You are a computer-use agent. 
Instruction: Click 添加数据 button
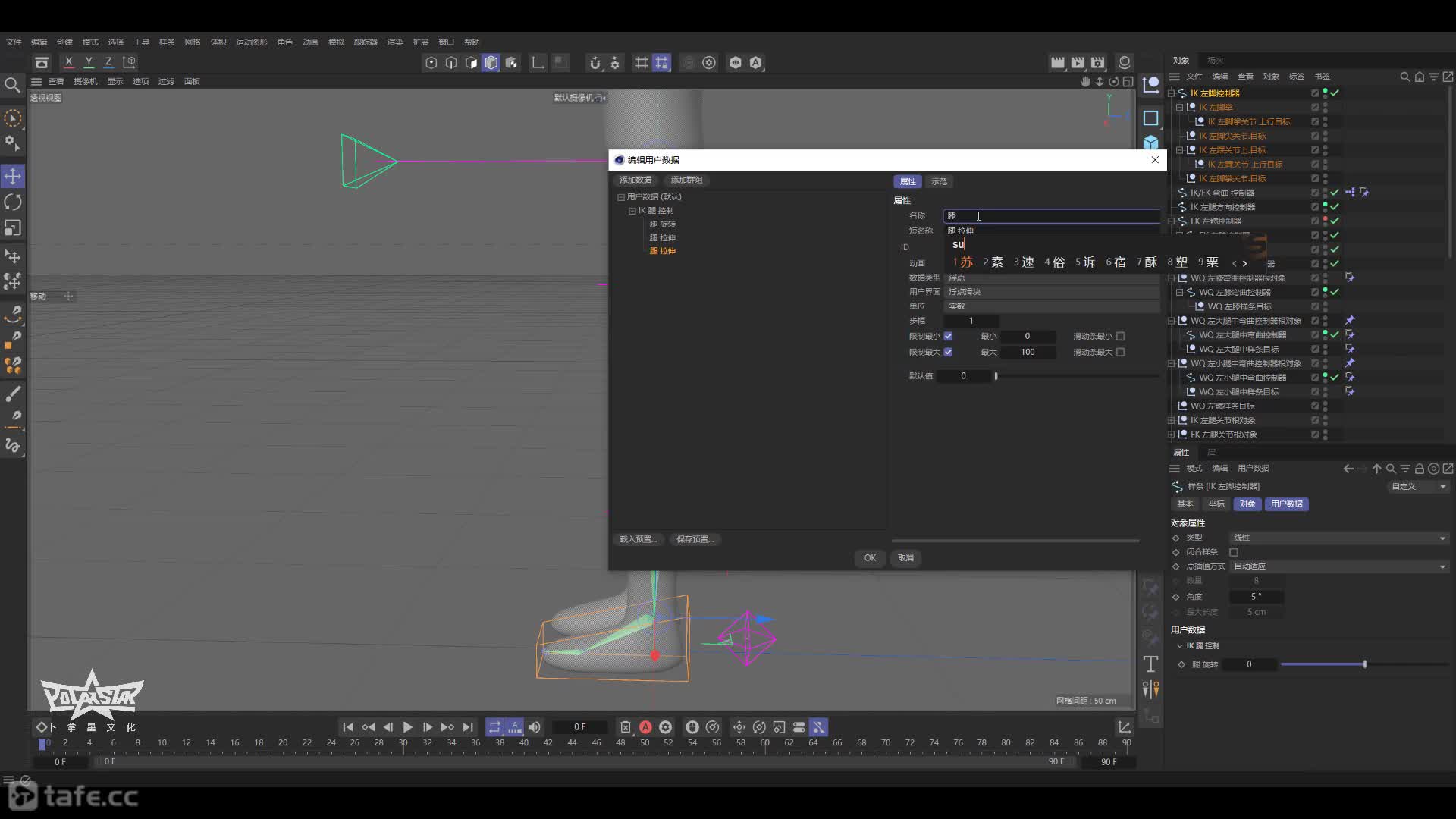635,180
